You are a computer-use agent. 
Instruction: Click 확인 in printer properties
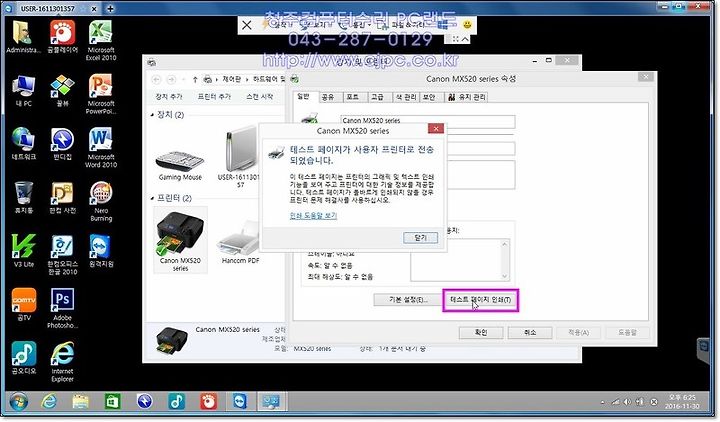(481, 332)
